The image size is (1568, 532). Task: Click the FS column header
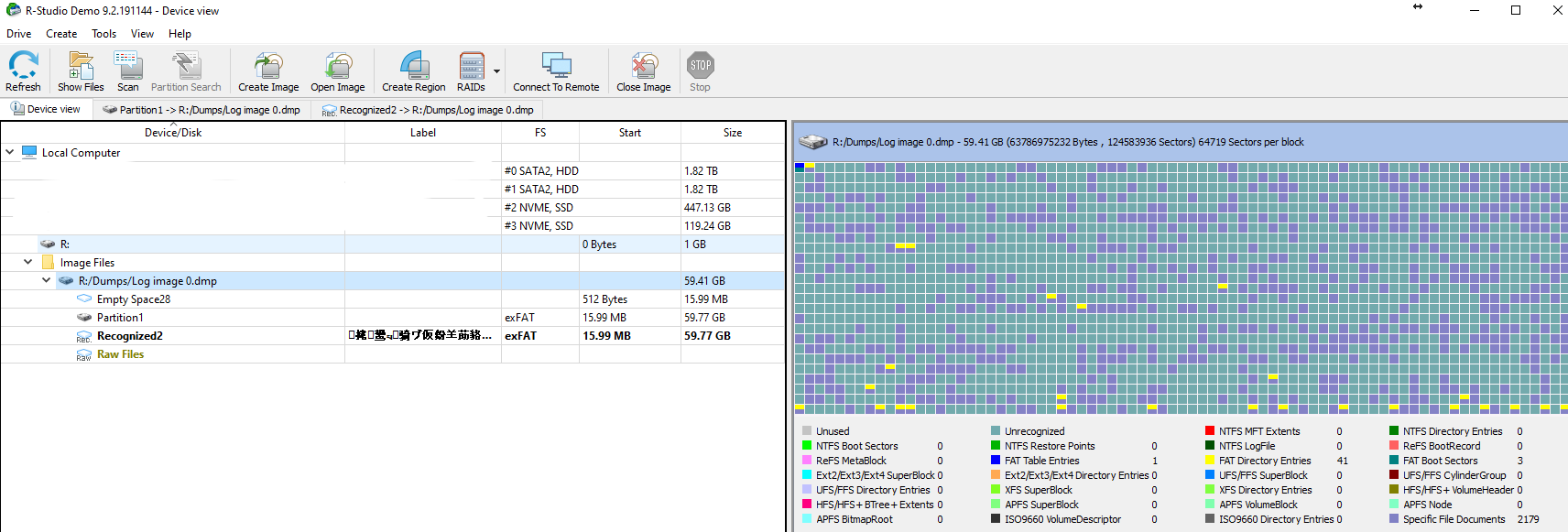(x=540, y=133)
